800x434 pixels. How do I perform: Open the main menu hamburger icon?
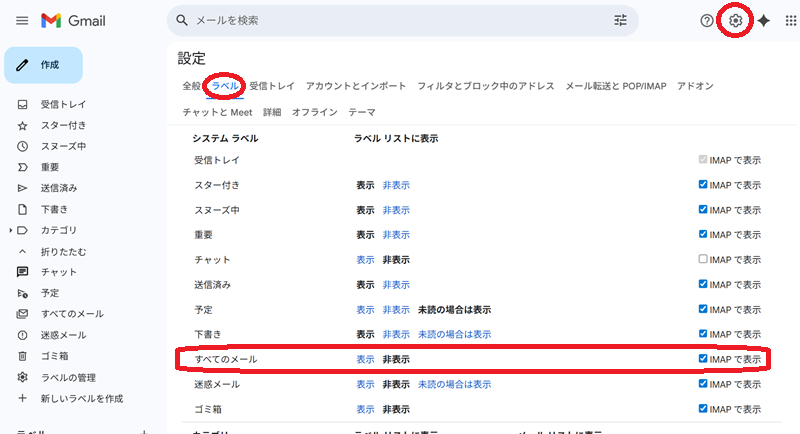pyautogui.click(x=22, y=20)
